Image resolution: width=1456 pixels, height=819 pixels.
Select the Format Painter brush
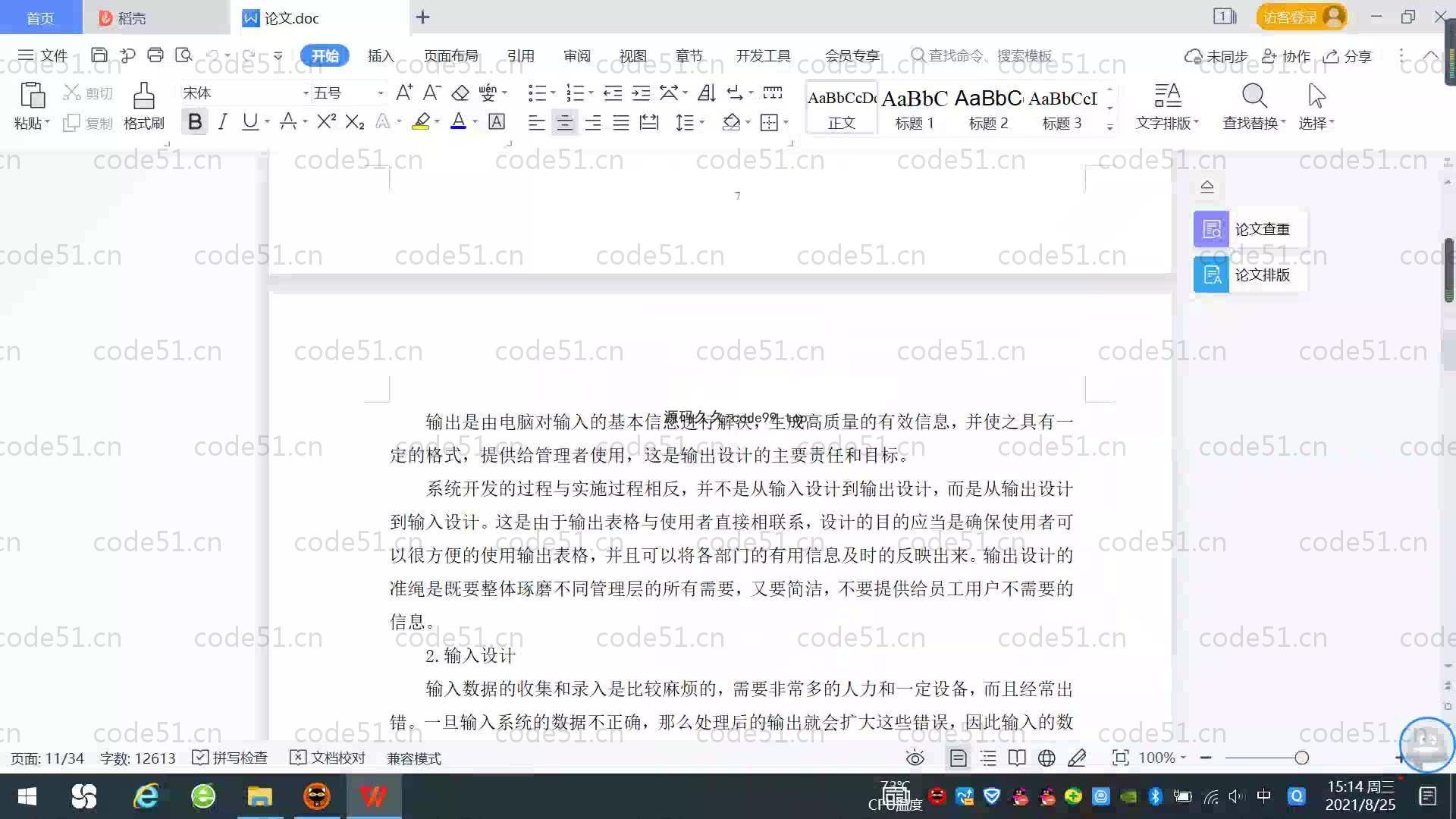click(x=144, y=96)
